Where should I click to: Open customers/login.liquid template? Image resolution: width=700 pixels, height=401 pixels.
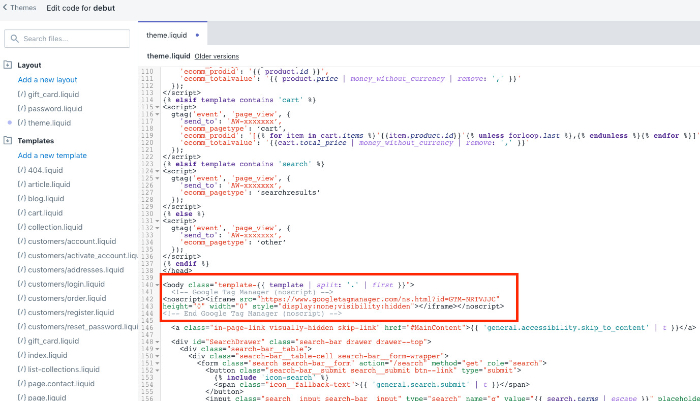(x=61, y=284)
